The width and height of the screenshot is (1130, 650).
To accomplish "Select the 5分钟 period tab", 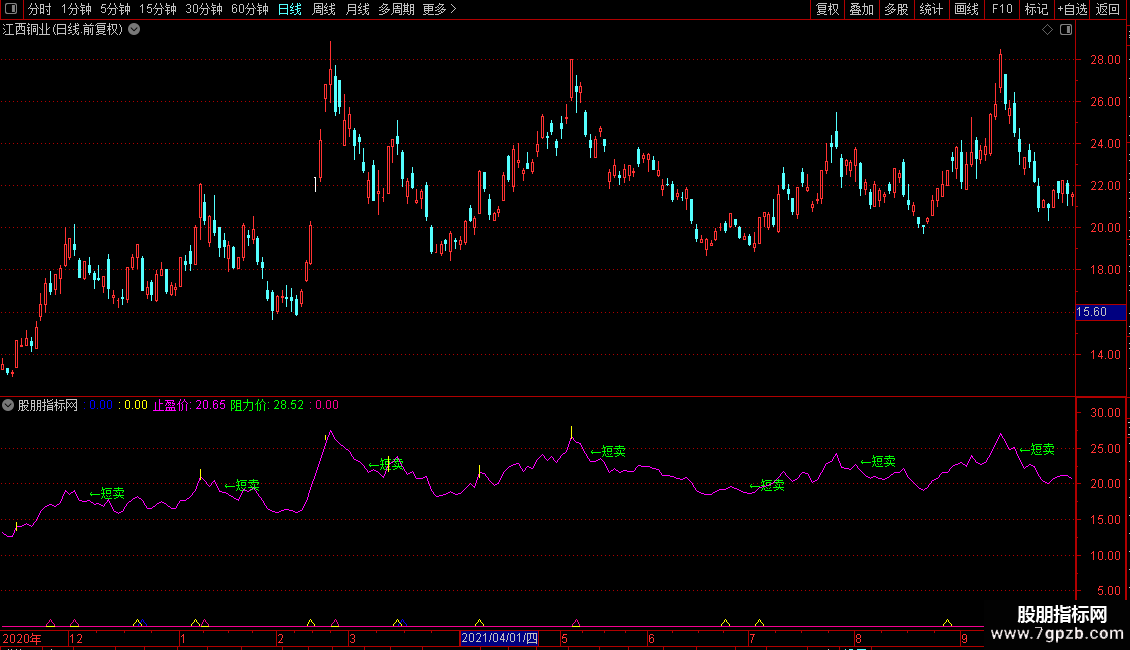I will (115, 9).
